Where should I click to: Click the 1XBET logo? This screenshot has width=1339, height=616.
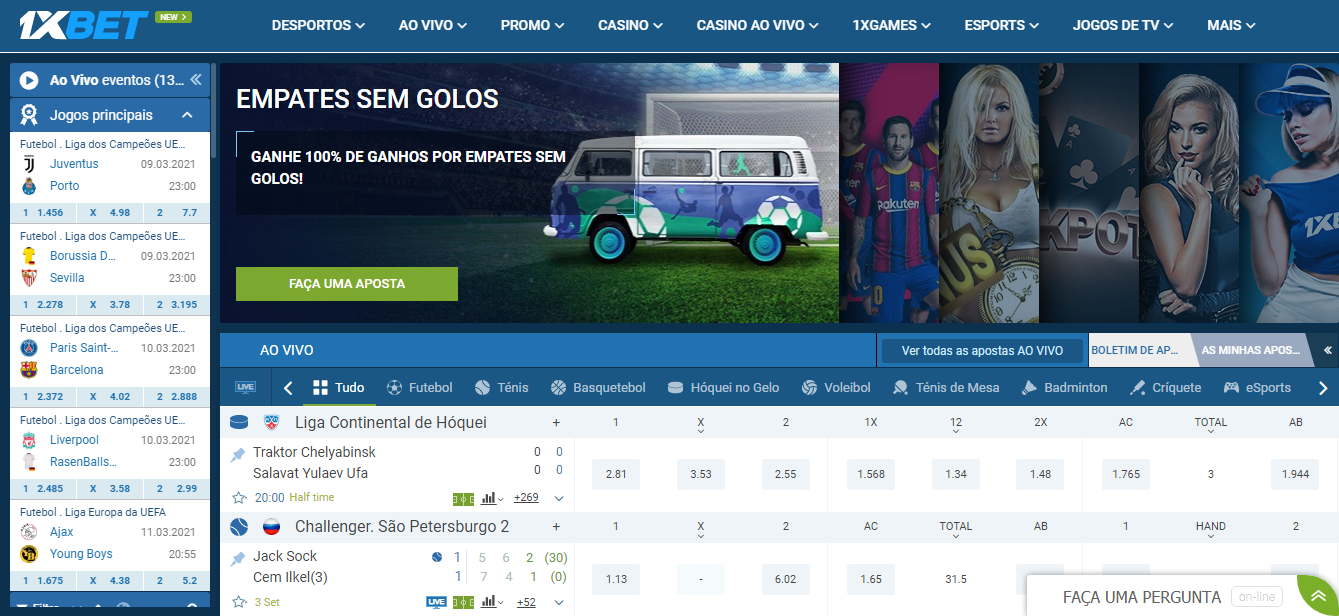click(84, 25)
